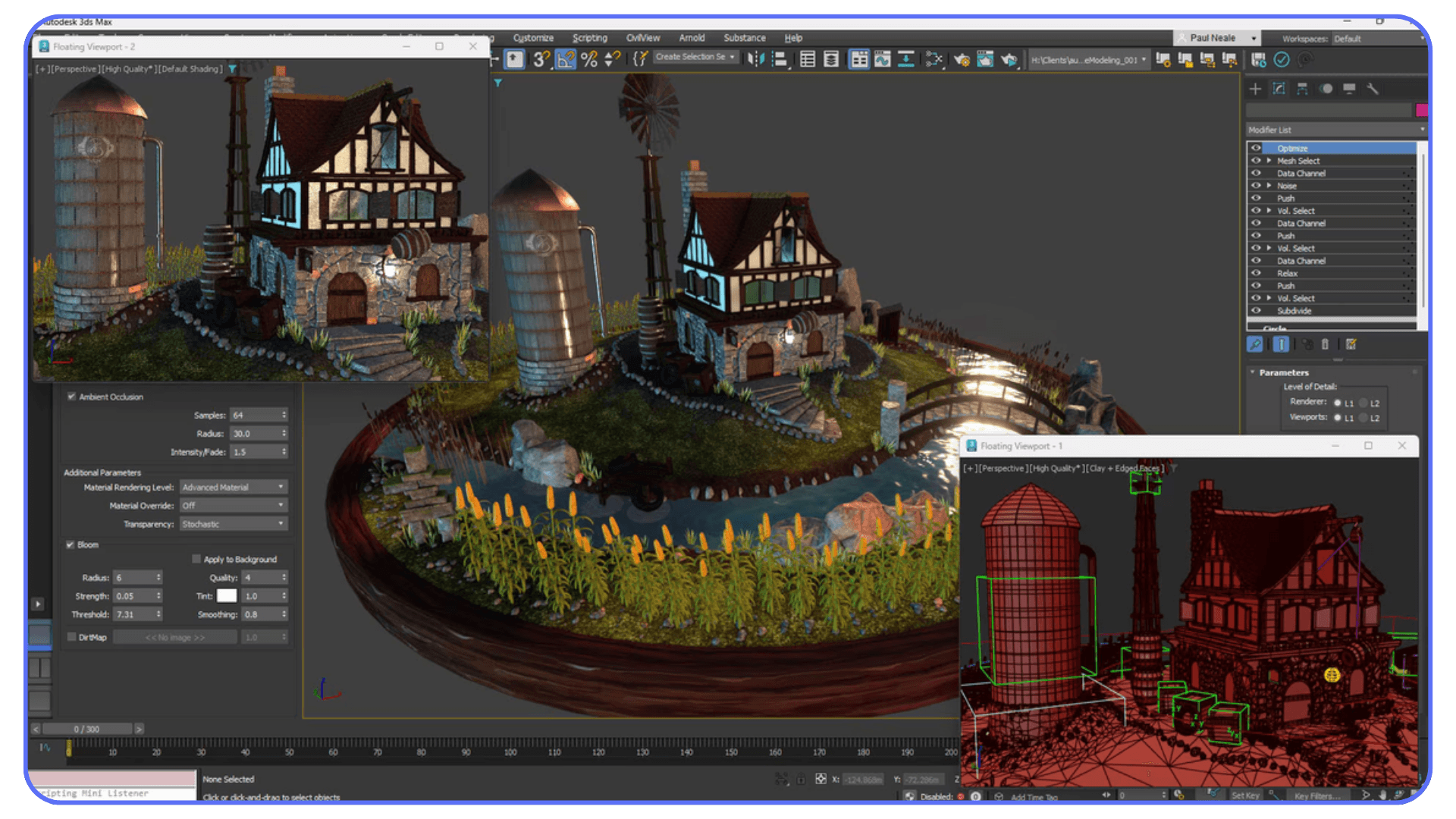Select Viewports L2 radio button
Screen dimensions: 1456x819
(x=1363, y=418)
